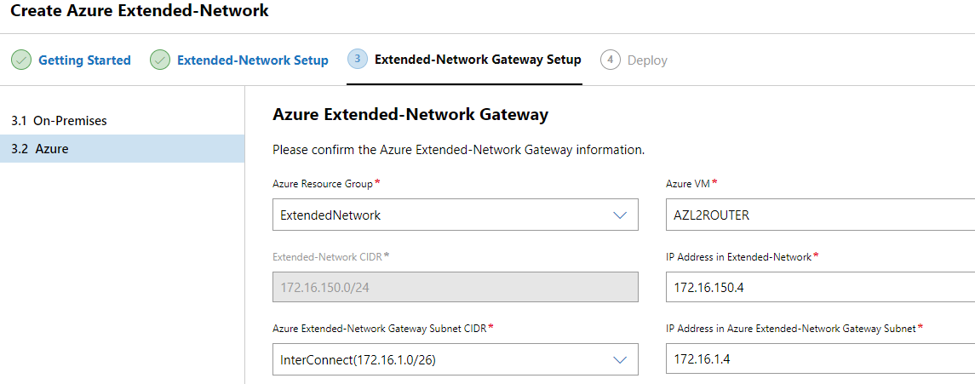Select 3.2 Azure in sidebar
The width and height of the screenshot is (975, 384).
[122, 149]
